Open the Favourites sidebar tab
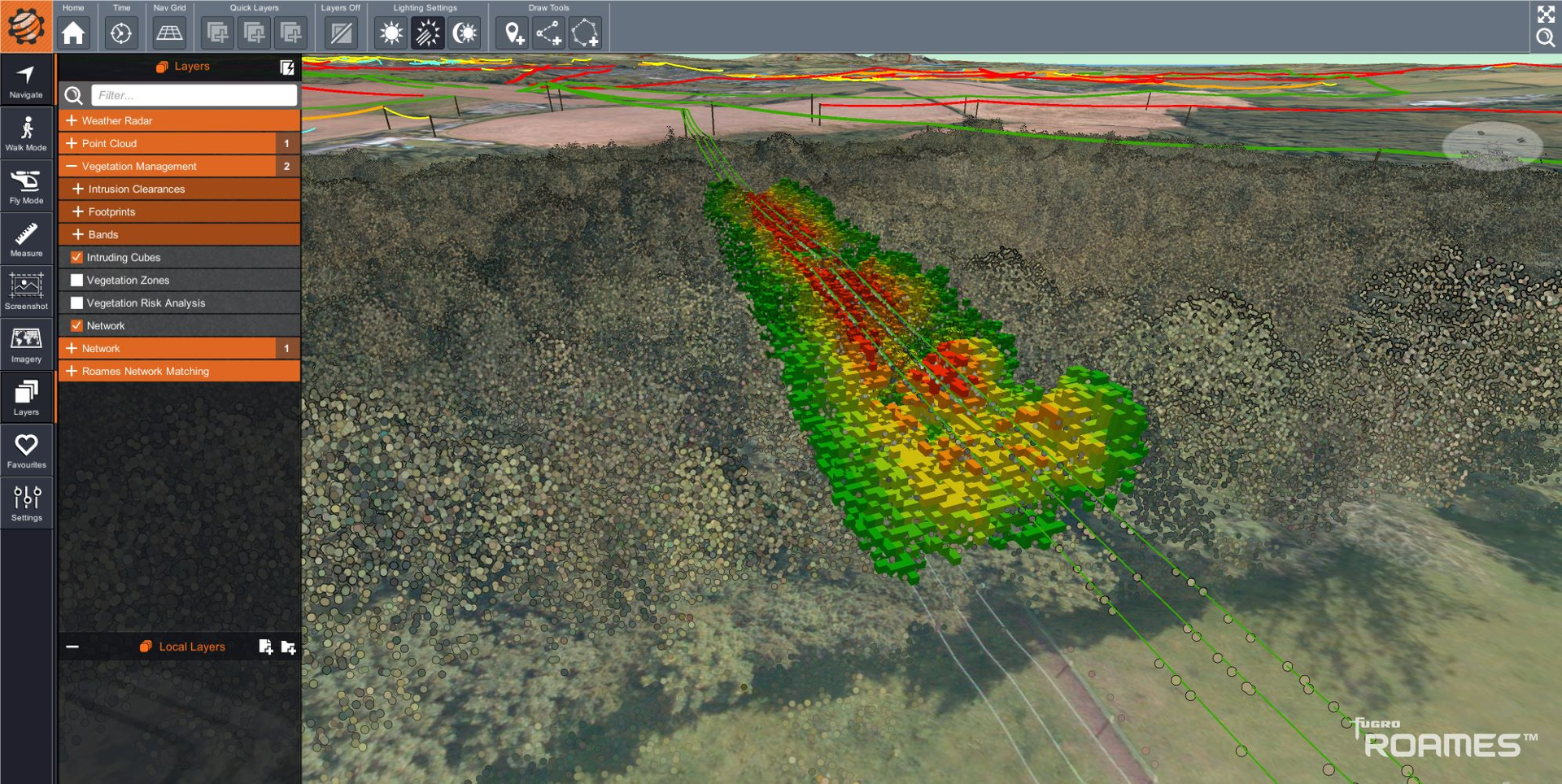The width and height of the screenshot is (1562, 784). tap(26, 451)
